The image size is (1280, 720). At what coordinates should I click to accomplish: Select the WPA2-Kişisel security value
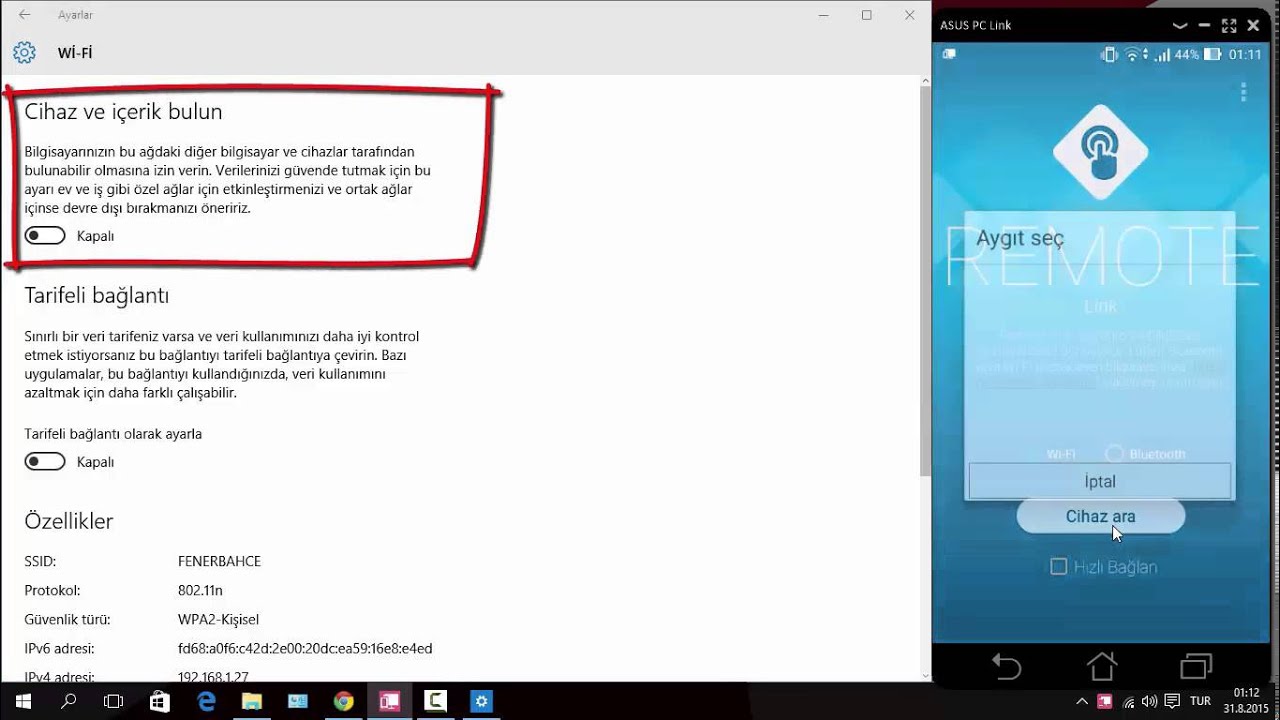[218, 620]
